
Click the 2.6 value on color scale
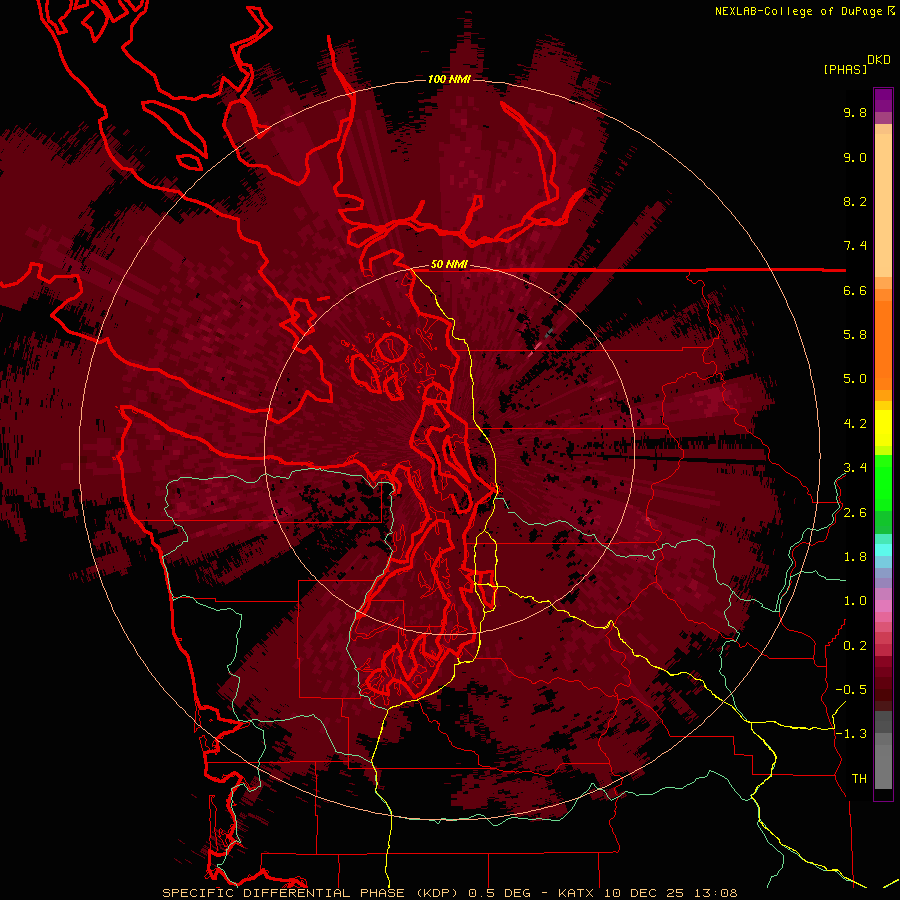pyautogui.click(x=855, y=513)
